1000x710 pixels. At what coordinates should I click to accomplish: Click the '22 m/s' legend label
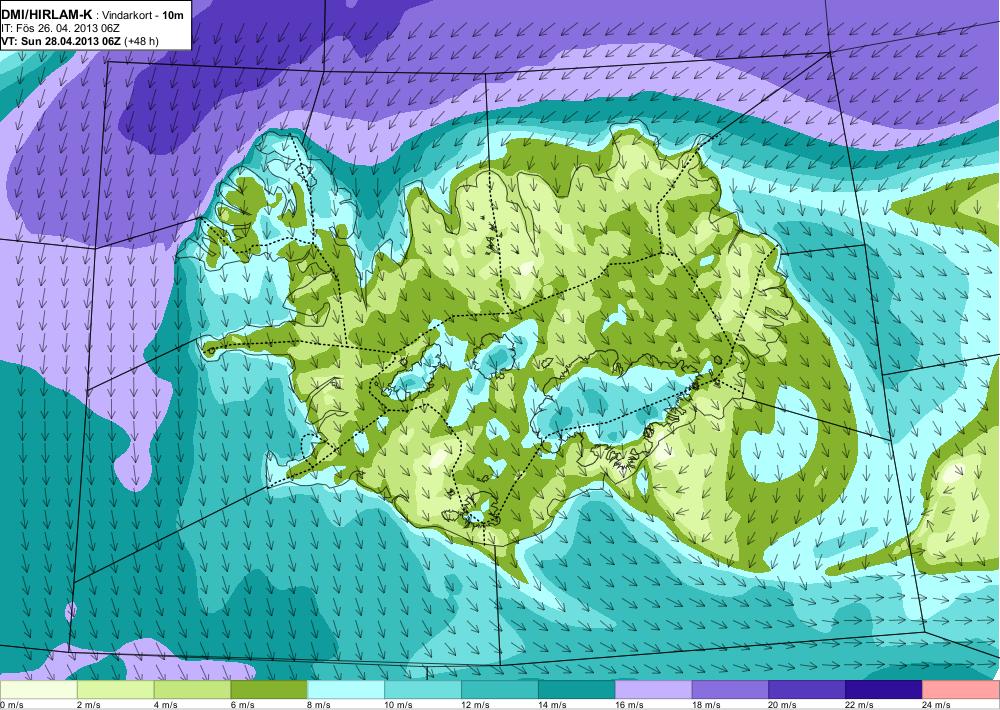pos(861,705)
